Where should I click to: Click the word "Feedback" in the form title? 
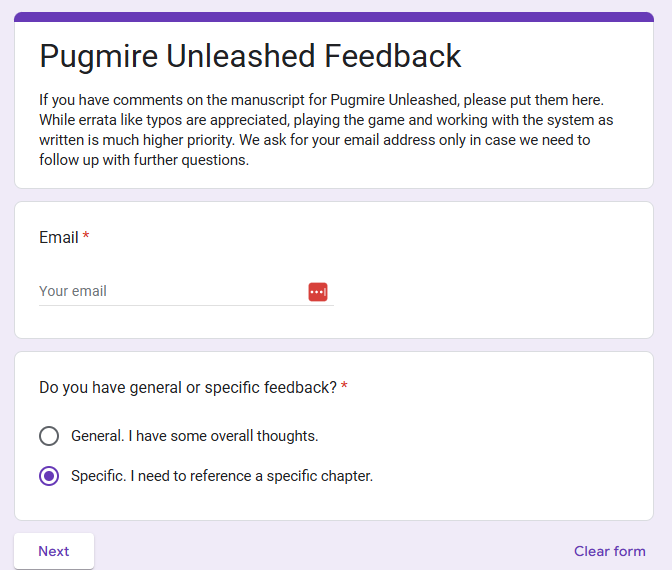(393, 56)
